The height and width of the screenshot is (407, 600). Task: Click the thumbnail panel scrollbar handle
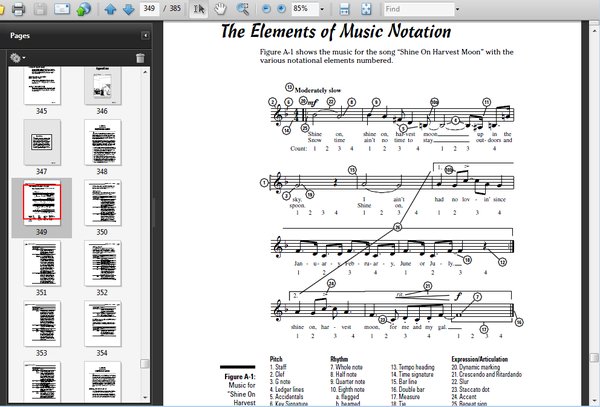(x=145, y=364)
